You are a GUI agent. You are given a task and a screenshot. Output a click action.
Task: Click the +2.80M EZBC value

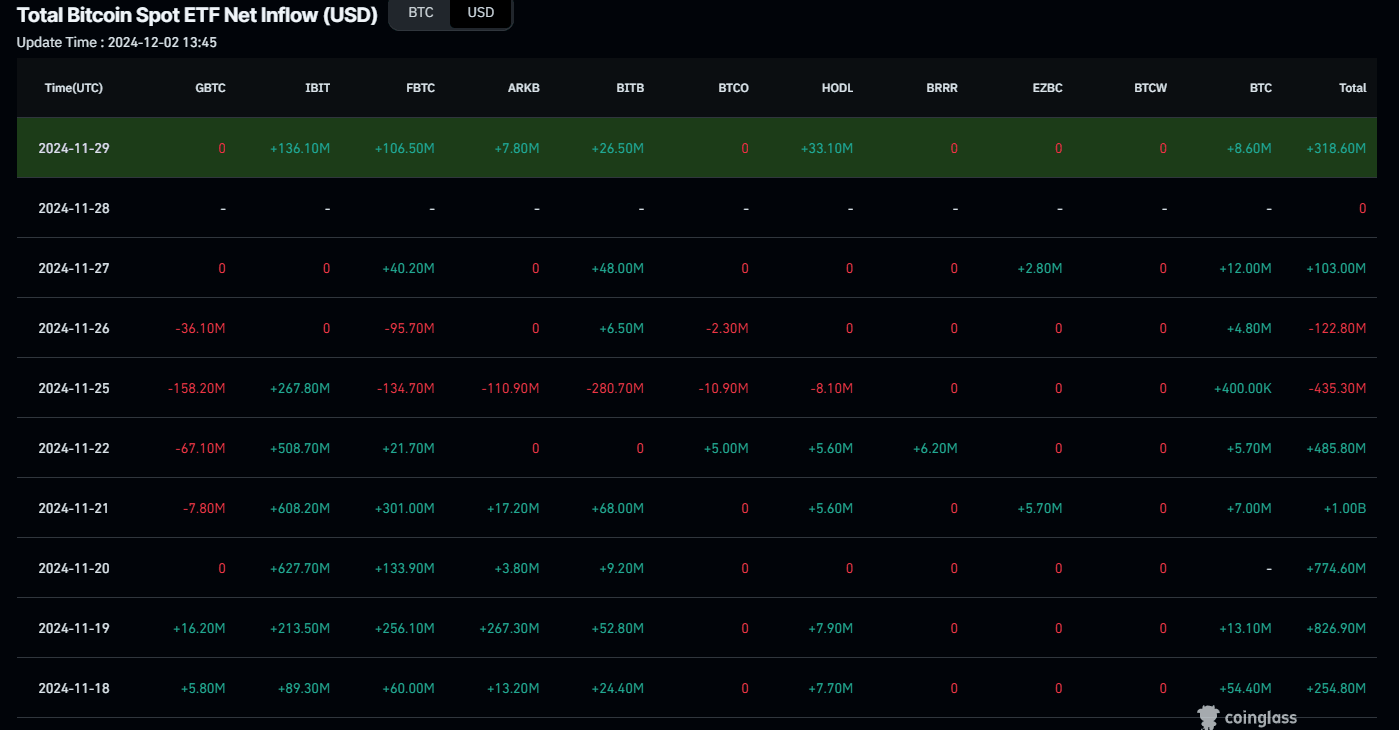[1040, 268]
